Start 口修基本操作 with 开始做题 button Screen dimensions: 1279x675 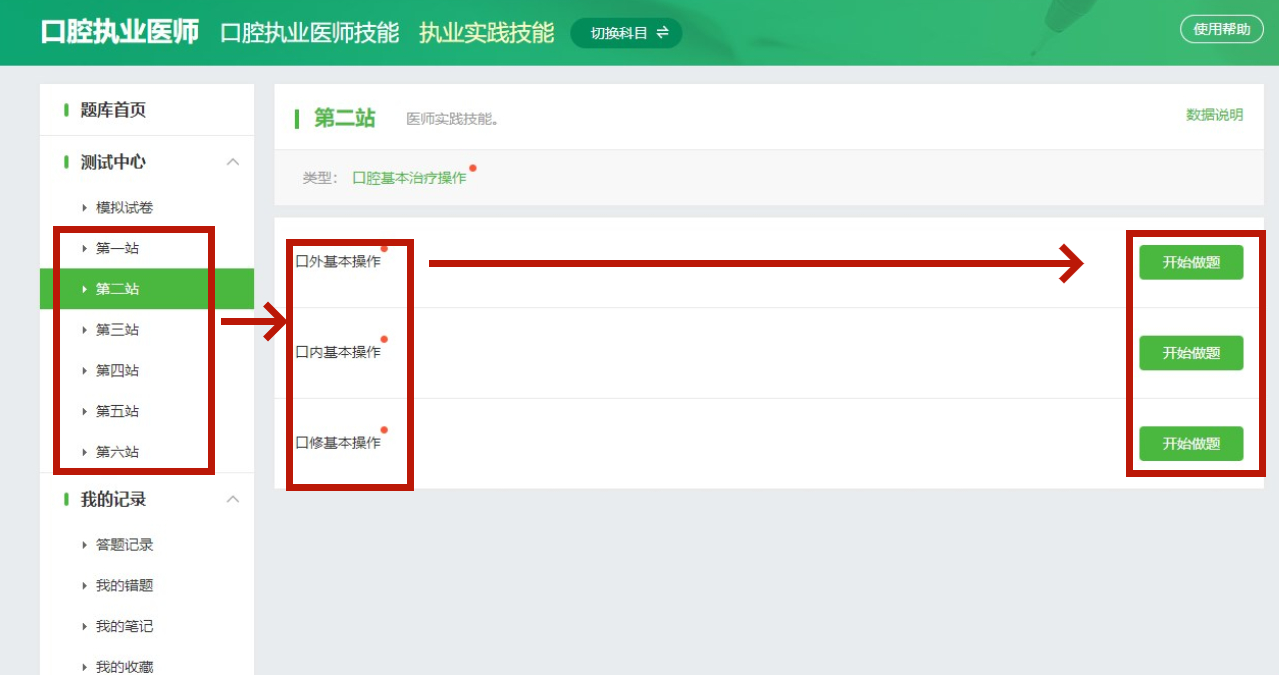1191,444
